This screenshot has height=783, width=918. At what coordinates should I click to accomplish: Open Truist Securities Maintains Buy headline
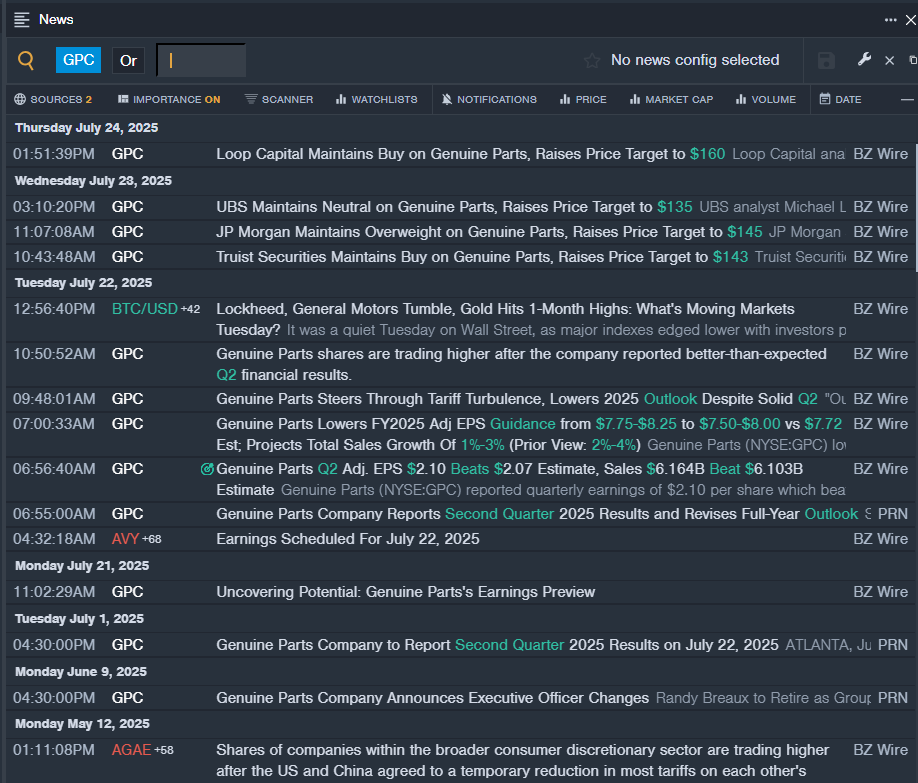click(482, 257)
